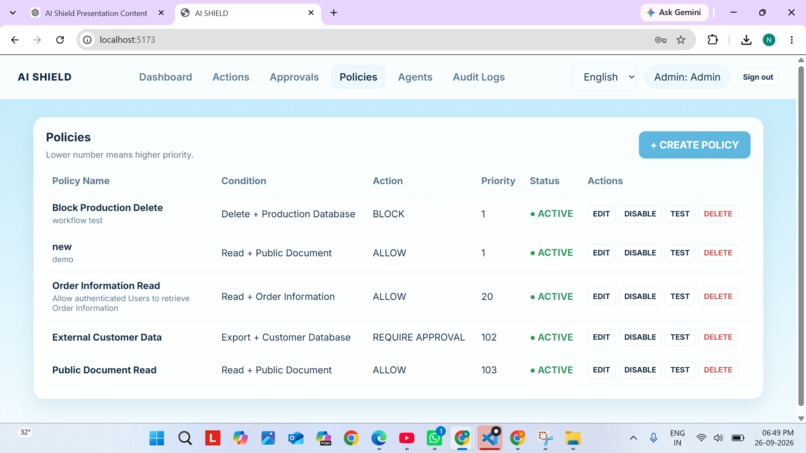
Task: Open taskbar Search
Action: tap(185, 438)
